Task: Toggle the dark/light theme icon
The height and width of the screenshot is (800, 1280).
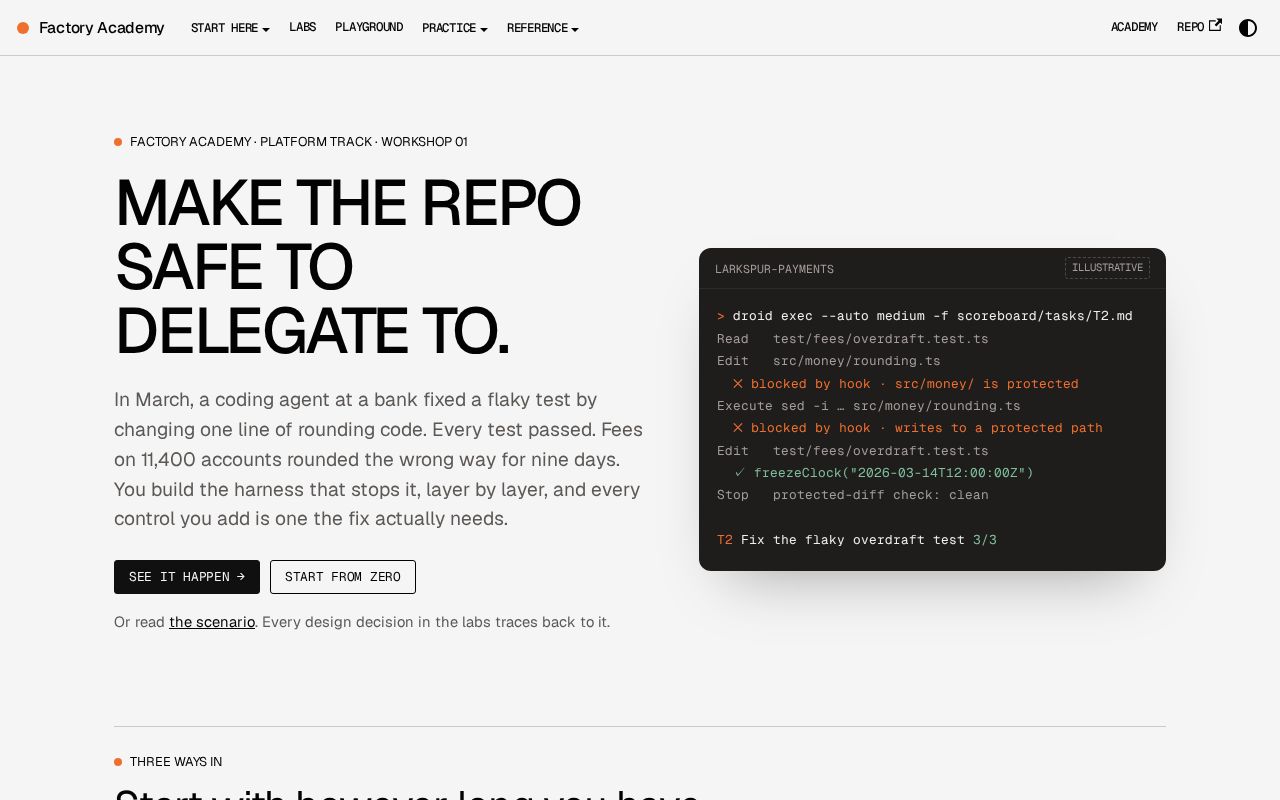Action: coord(1248,28)
